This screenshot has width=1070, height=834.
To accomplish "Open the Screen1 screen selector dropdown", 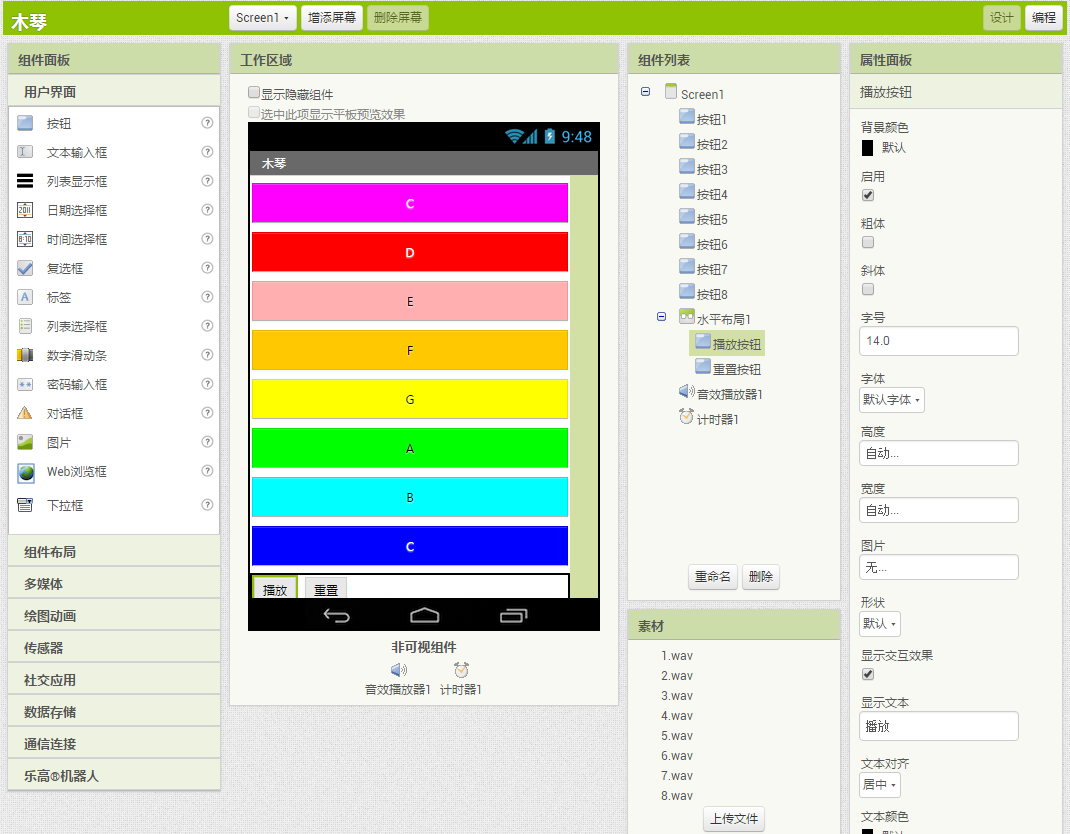I will [x=262, y=18].
